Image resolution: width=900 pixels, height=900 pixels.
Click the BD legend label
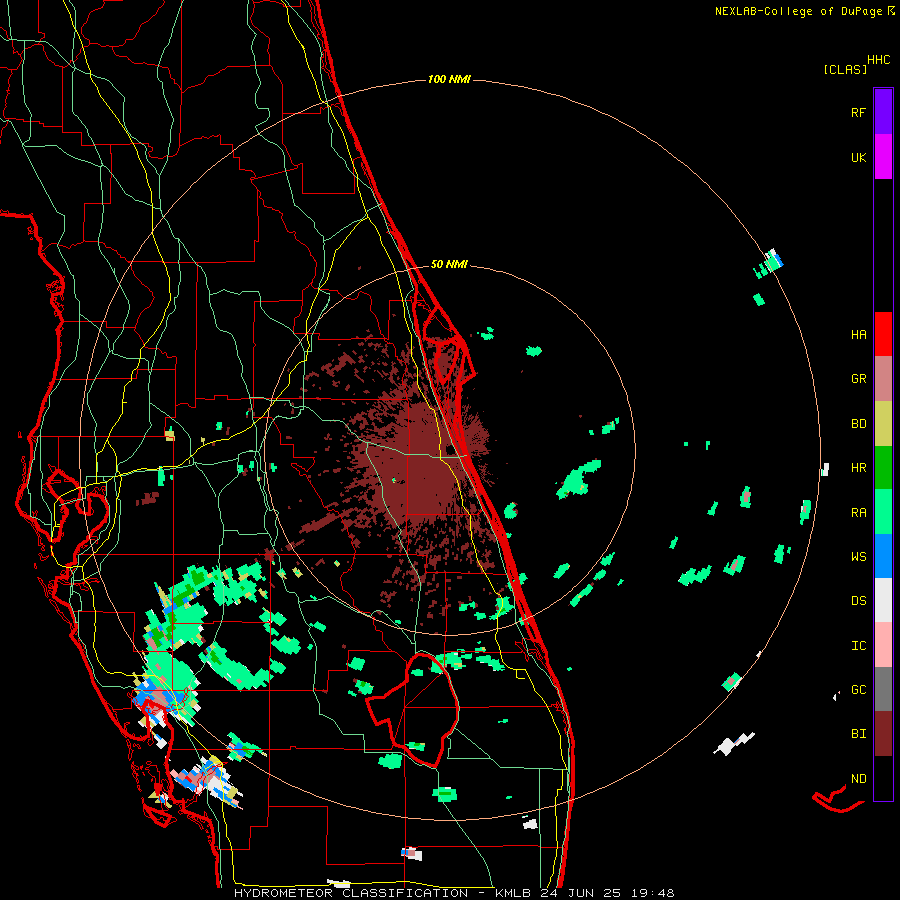click(x=858, y=424)
